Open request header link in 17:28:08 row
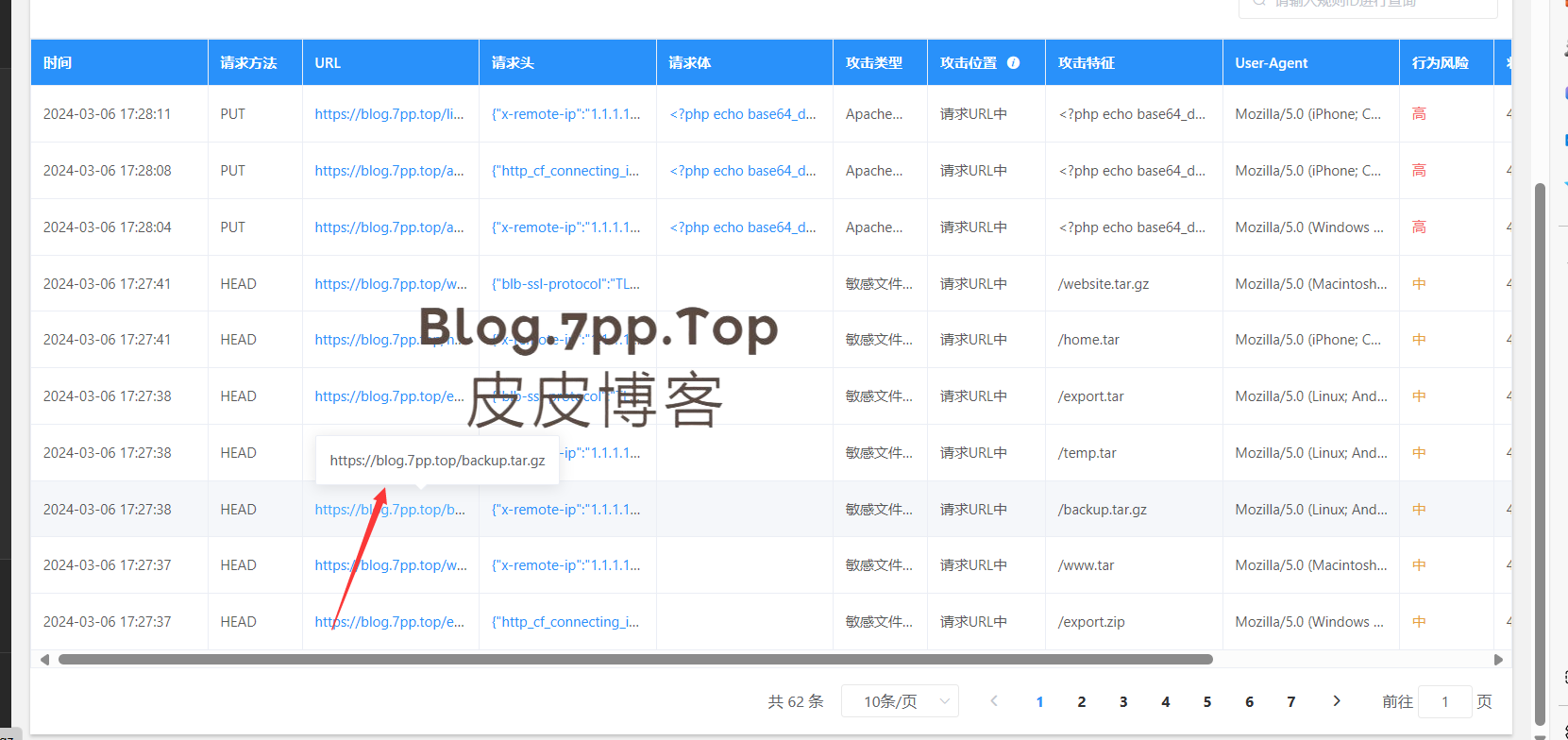Screen dimensions: 1568x740 click(x=565, y=171)
